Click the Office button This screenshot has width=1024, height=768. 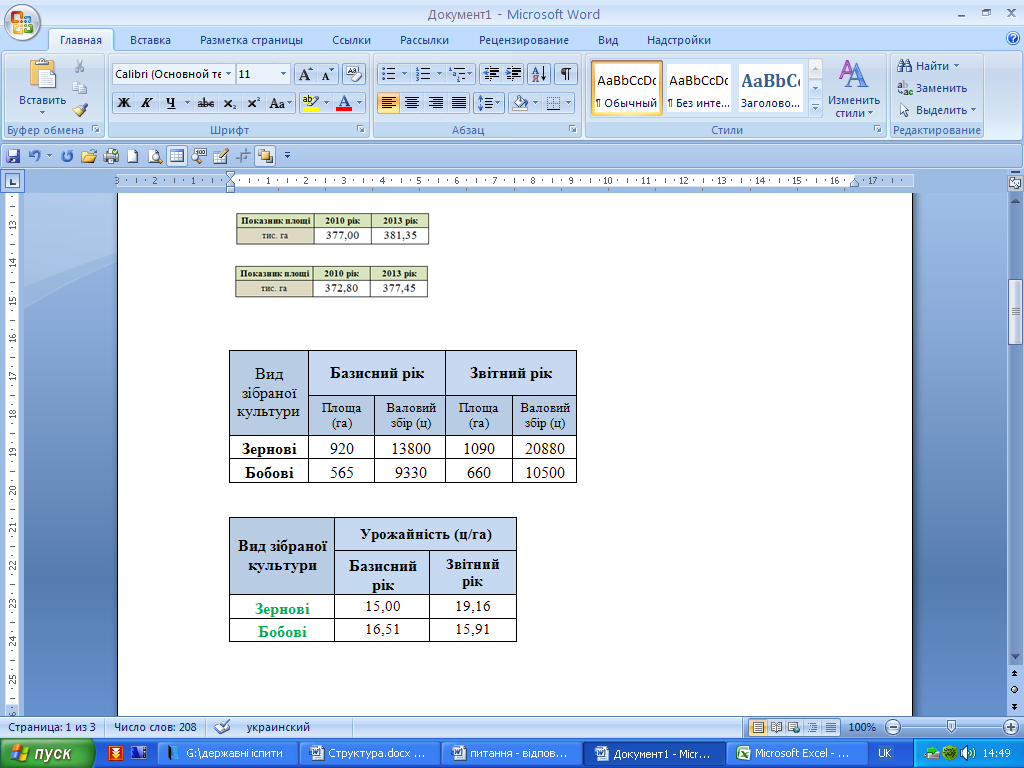tap(22, 22)
